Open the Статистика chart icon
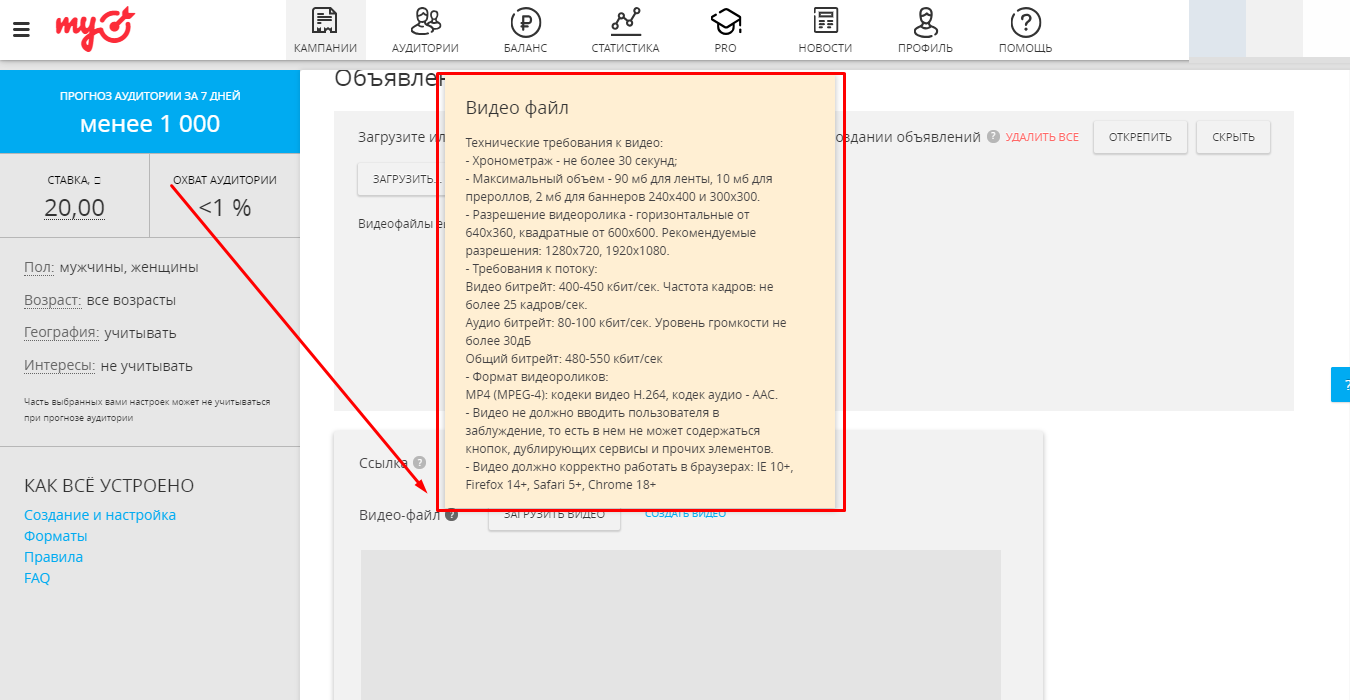Image resolution: width=1350 pixels, height=700 pixels. (x=625, y=21)
